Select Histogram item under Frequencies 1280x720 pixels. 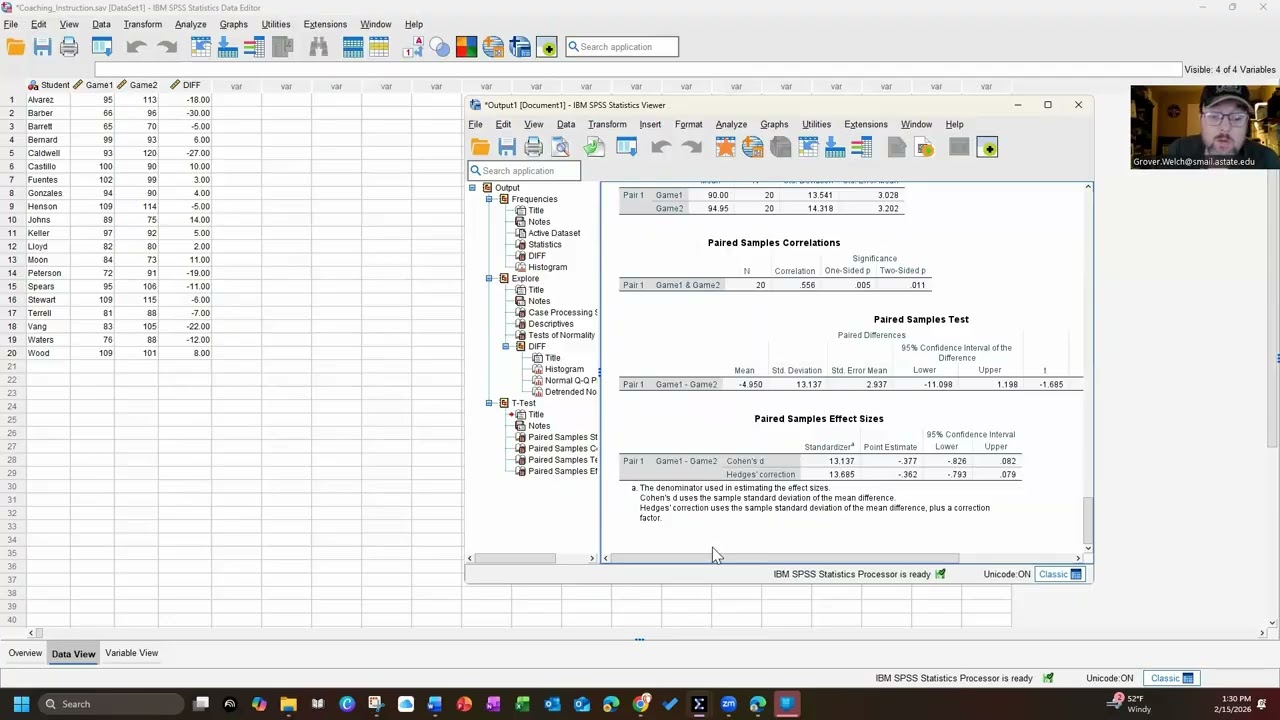pyautogui.click(x=547, y=267)
